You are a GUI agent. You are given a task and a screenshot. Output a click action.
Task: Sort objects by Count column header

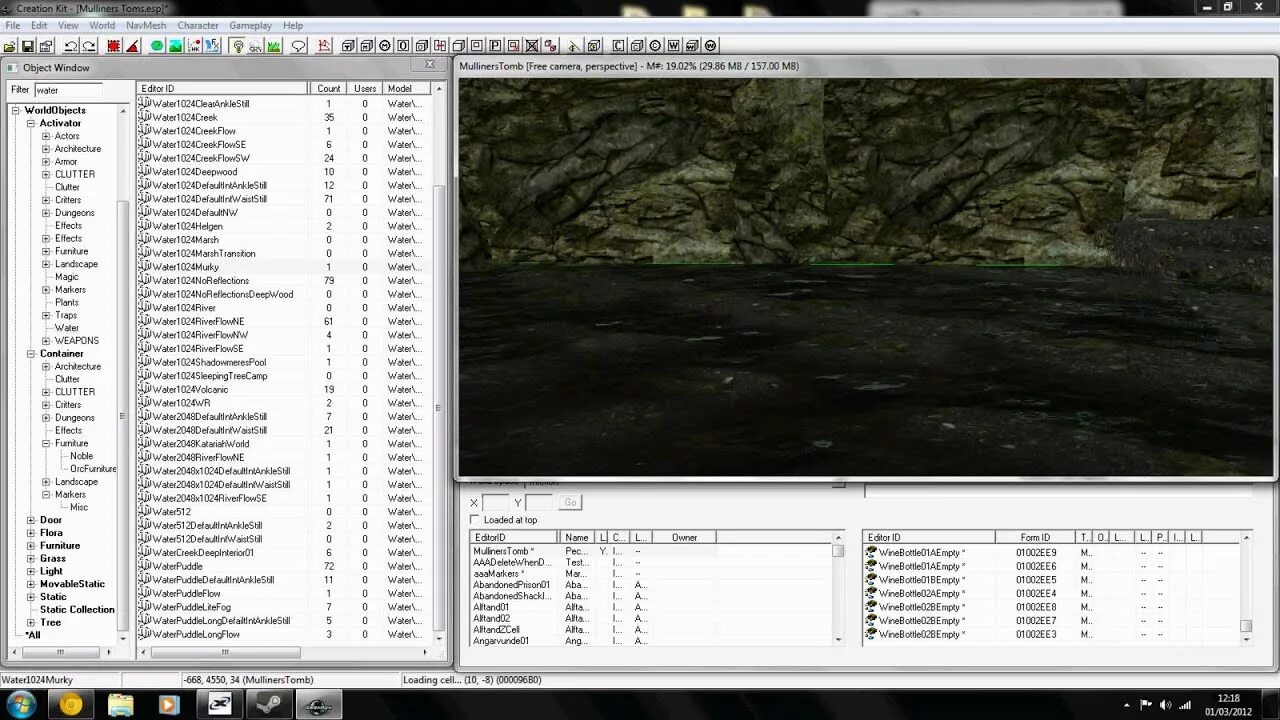coord(329,89)
